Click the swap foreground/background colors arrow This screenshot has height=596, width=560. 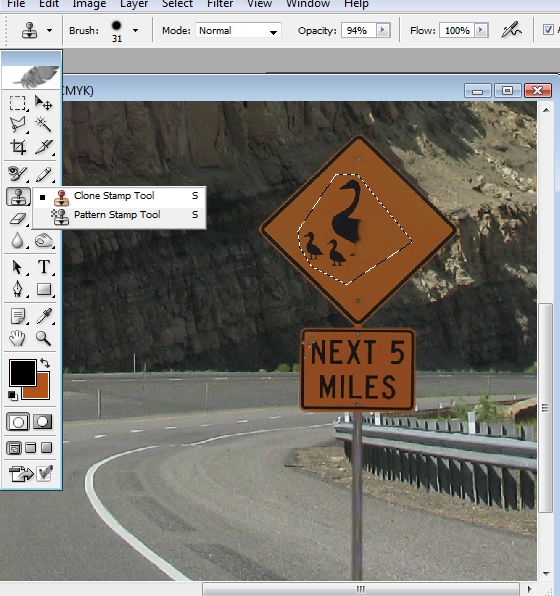click(x=45, y=363)
